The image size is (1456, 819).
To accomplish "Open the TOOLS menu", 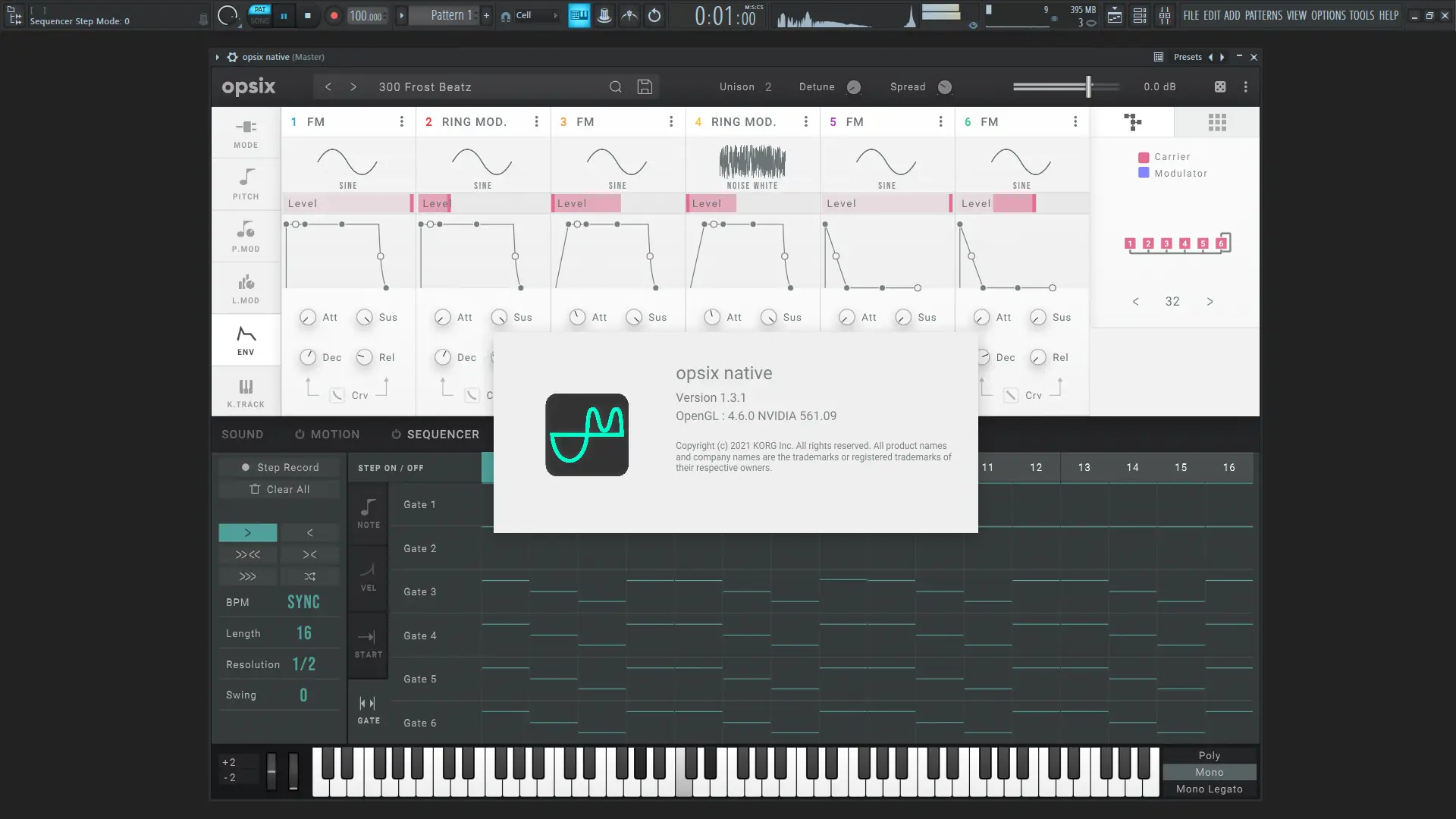I will click(x=1361, y=15).
